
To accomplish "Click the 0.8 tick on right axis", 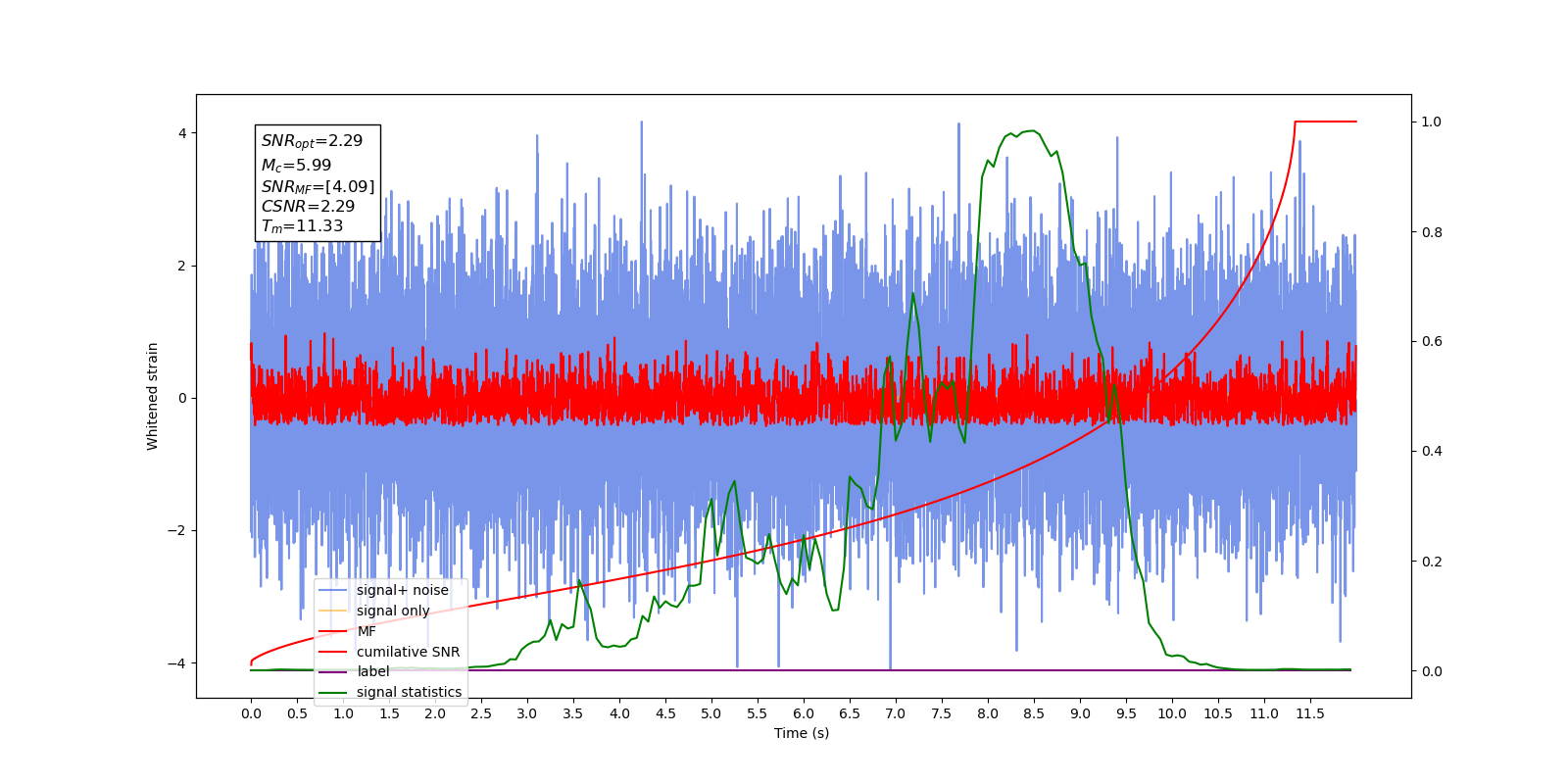I will tap(1432, 232).
